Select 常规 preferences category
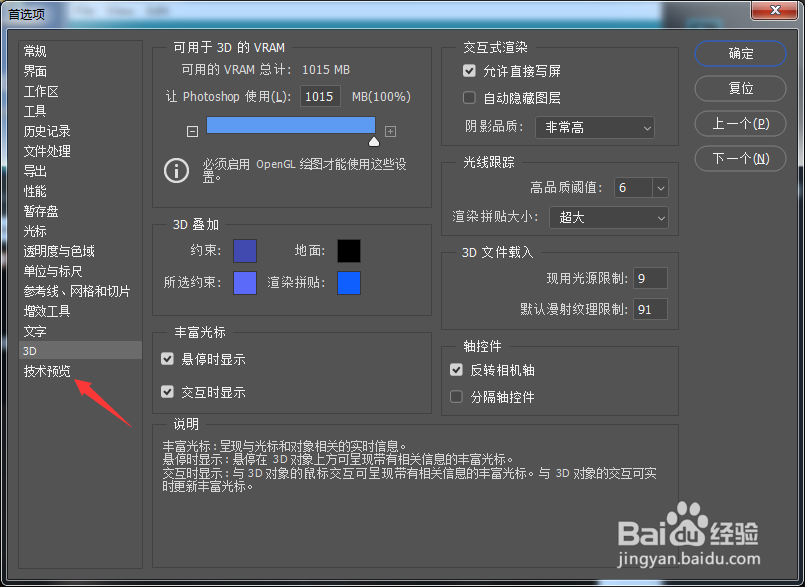 point(35,51)
